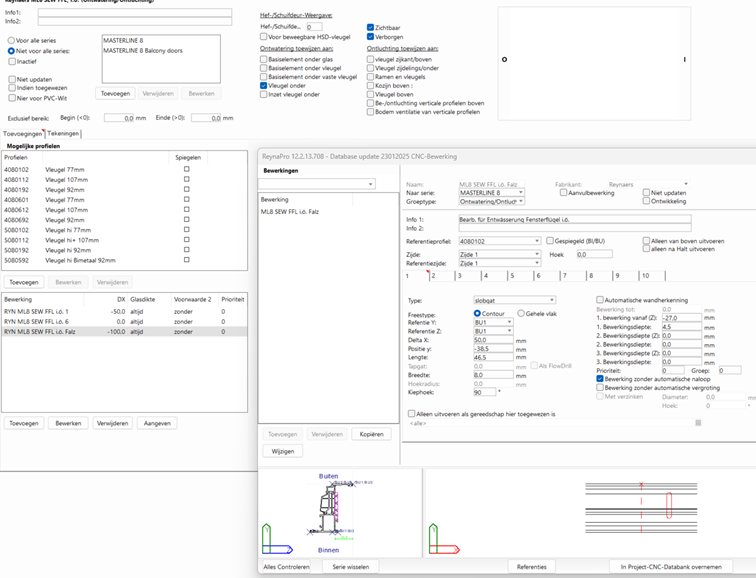Switch to the Tekeningen tab
Viewport: 756px width, 578px height.
coord(63,134)
